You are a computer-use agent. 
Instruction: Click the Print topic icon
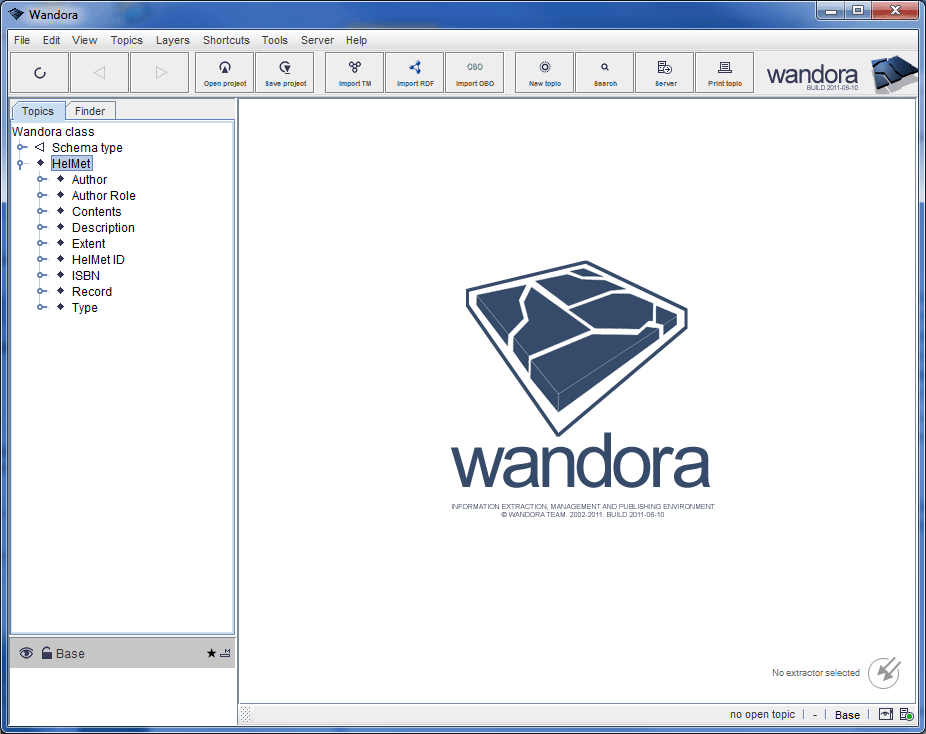tap(725, 72)
